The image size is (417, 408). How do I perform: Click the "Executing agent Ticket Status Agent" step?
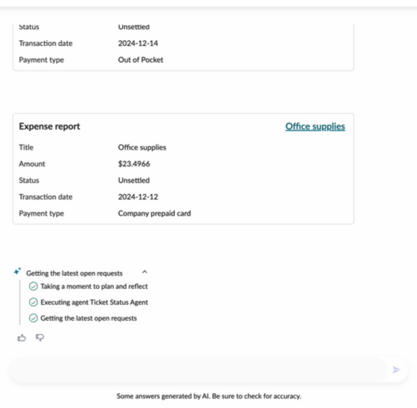(x=94, y=302)
